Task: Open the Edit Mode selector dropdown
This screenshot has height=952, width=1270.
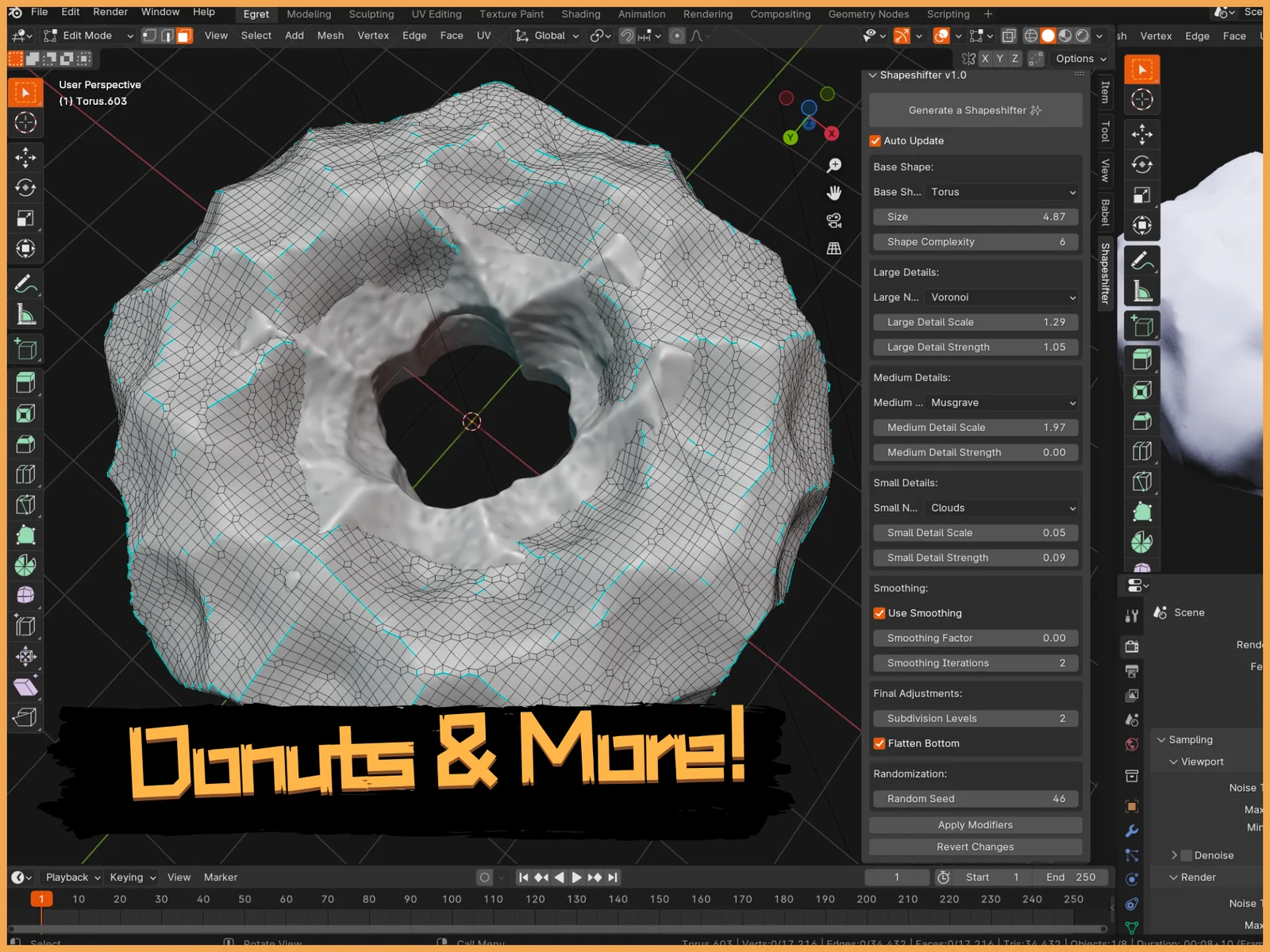Action: (x=88, y=36)
